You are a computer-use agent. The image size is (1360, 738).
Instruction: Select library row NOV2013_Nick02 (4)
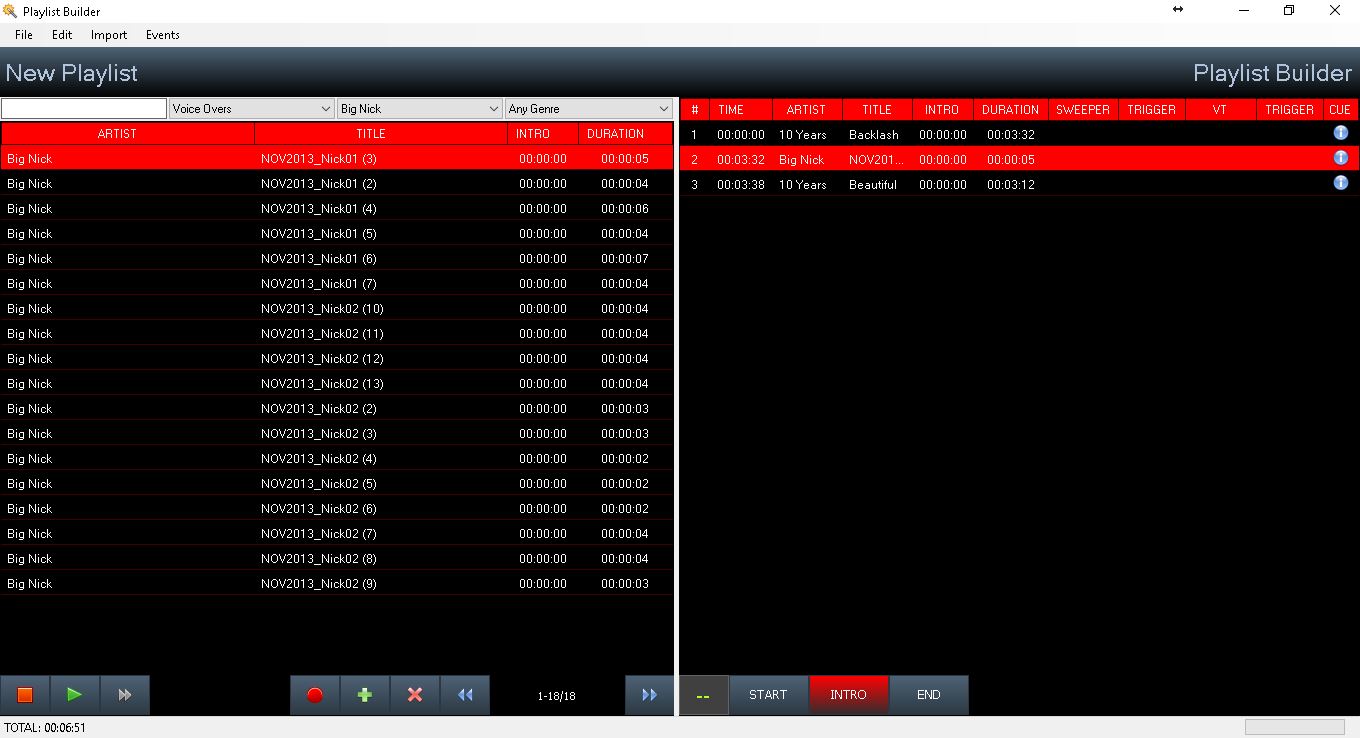337,459
